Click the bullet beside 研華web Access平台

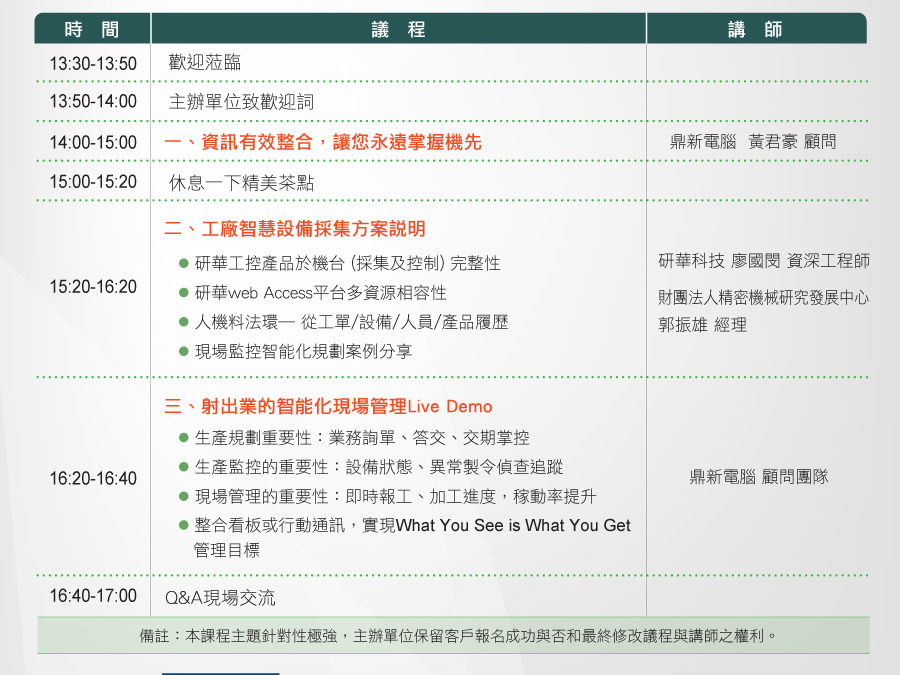184,293
